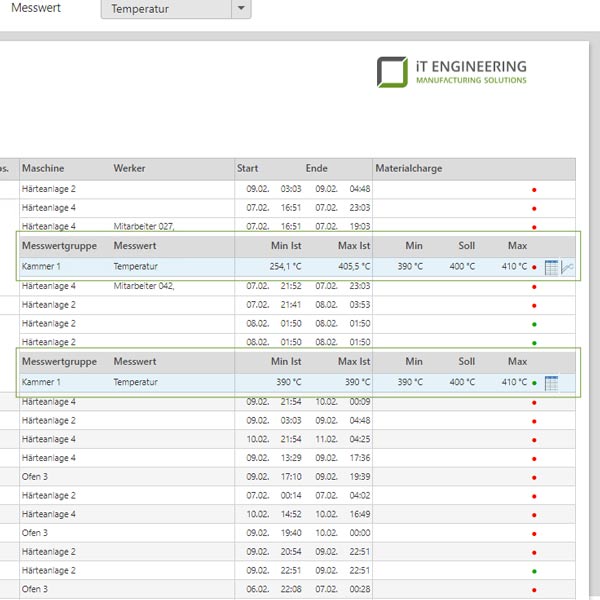Click the Start column header
The image size is (600, 600).
click(x=248, y=168)
